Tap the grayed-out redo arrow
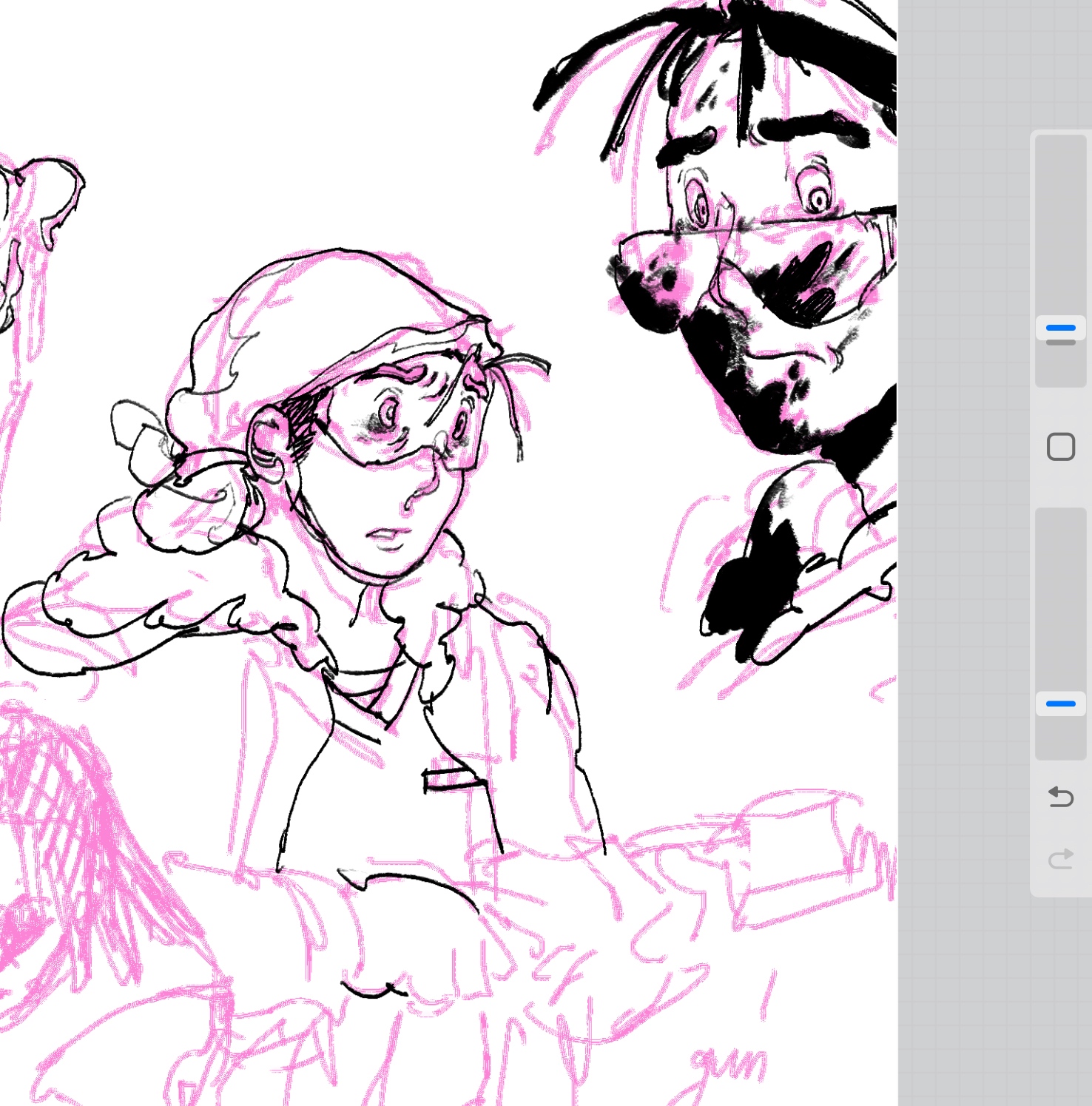This screenshot has width=1092, height=1106. [1060, 858]
